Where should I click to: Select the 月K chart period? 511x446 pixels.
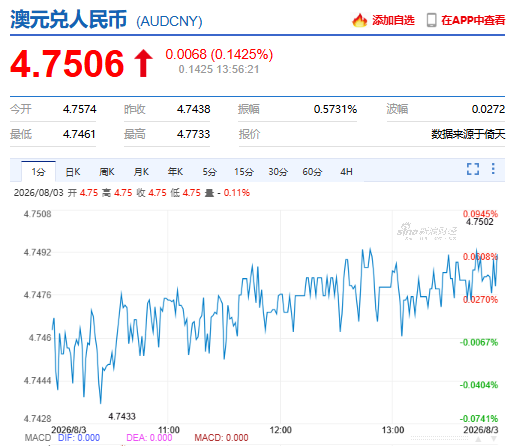tap(141, 172)
